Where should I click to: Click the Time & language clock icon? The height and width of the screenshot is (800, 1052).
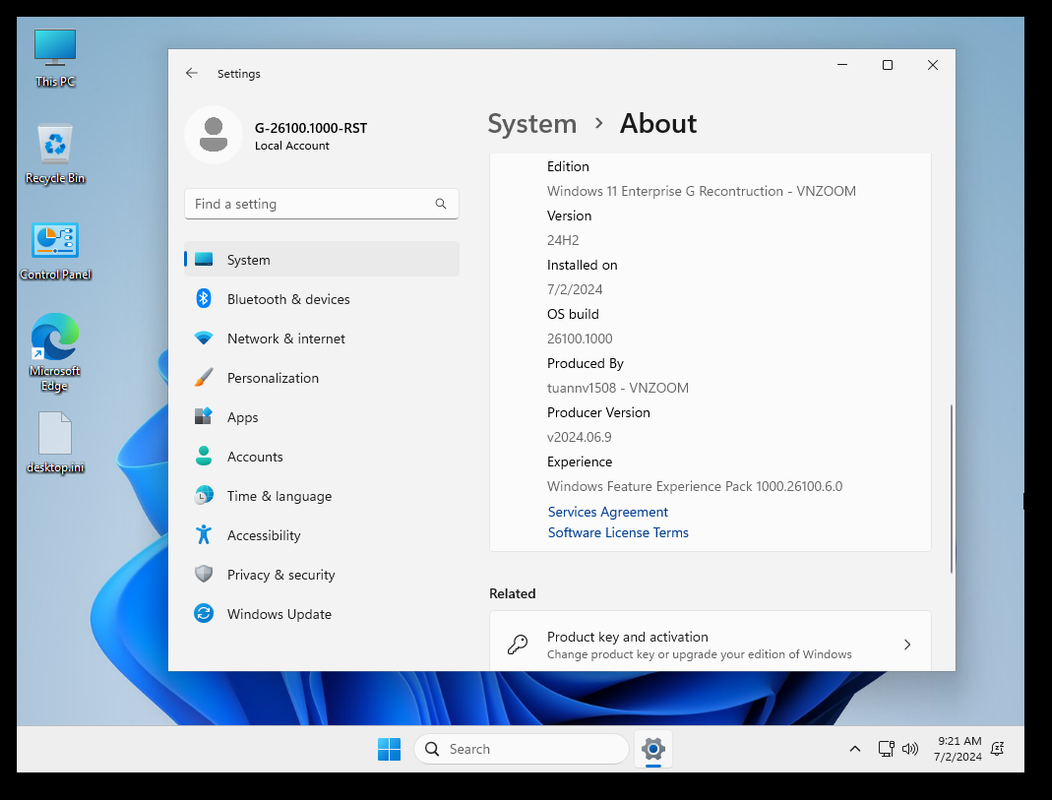pos(204,495)
